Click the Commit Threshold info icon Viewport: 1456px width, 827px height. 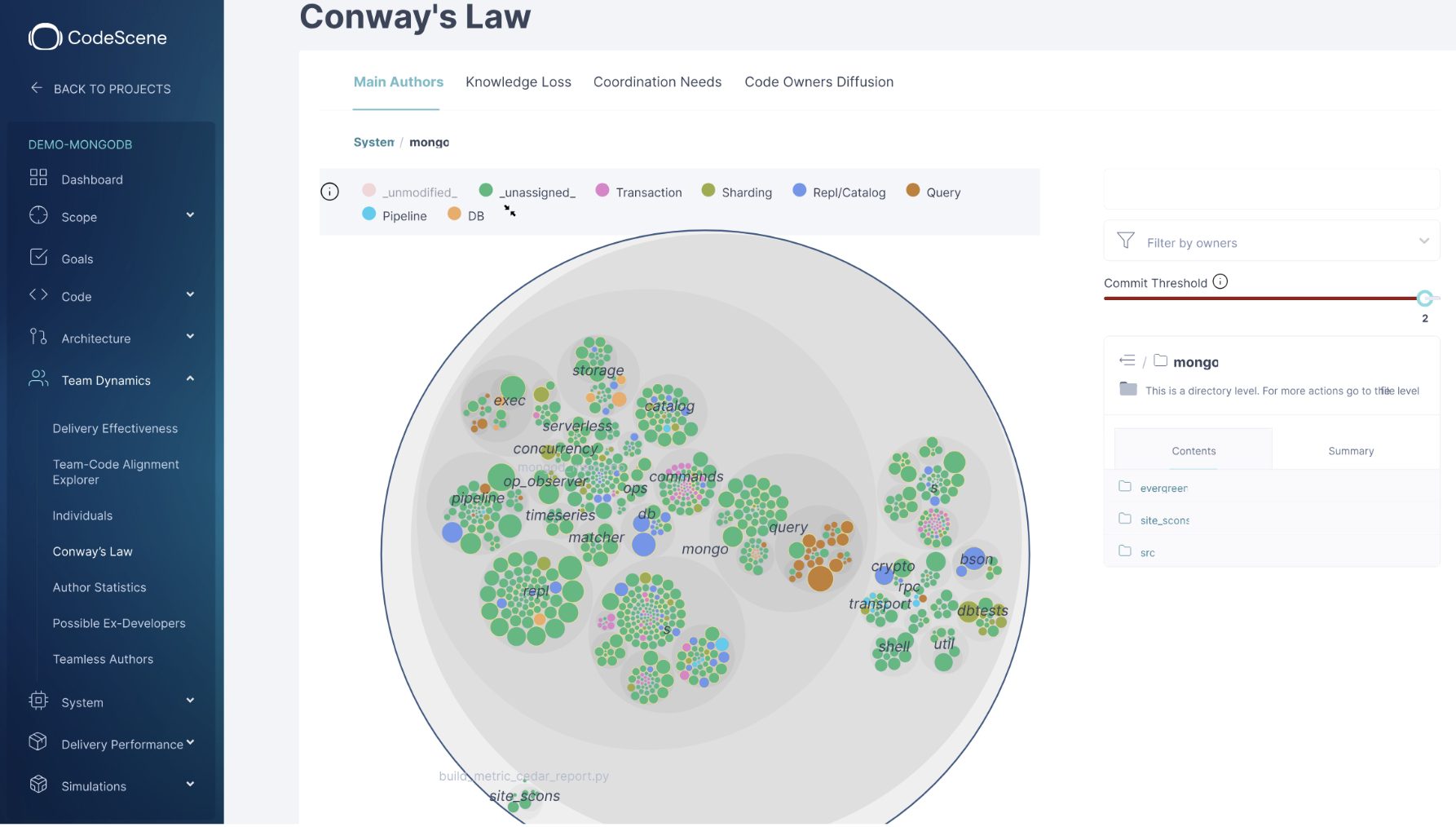pyautogui.click(x=1220, y=281)
